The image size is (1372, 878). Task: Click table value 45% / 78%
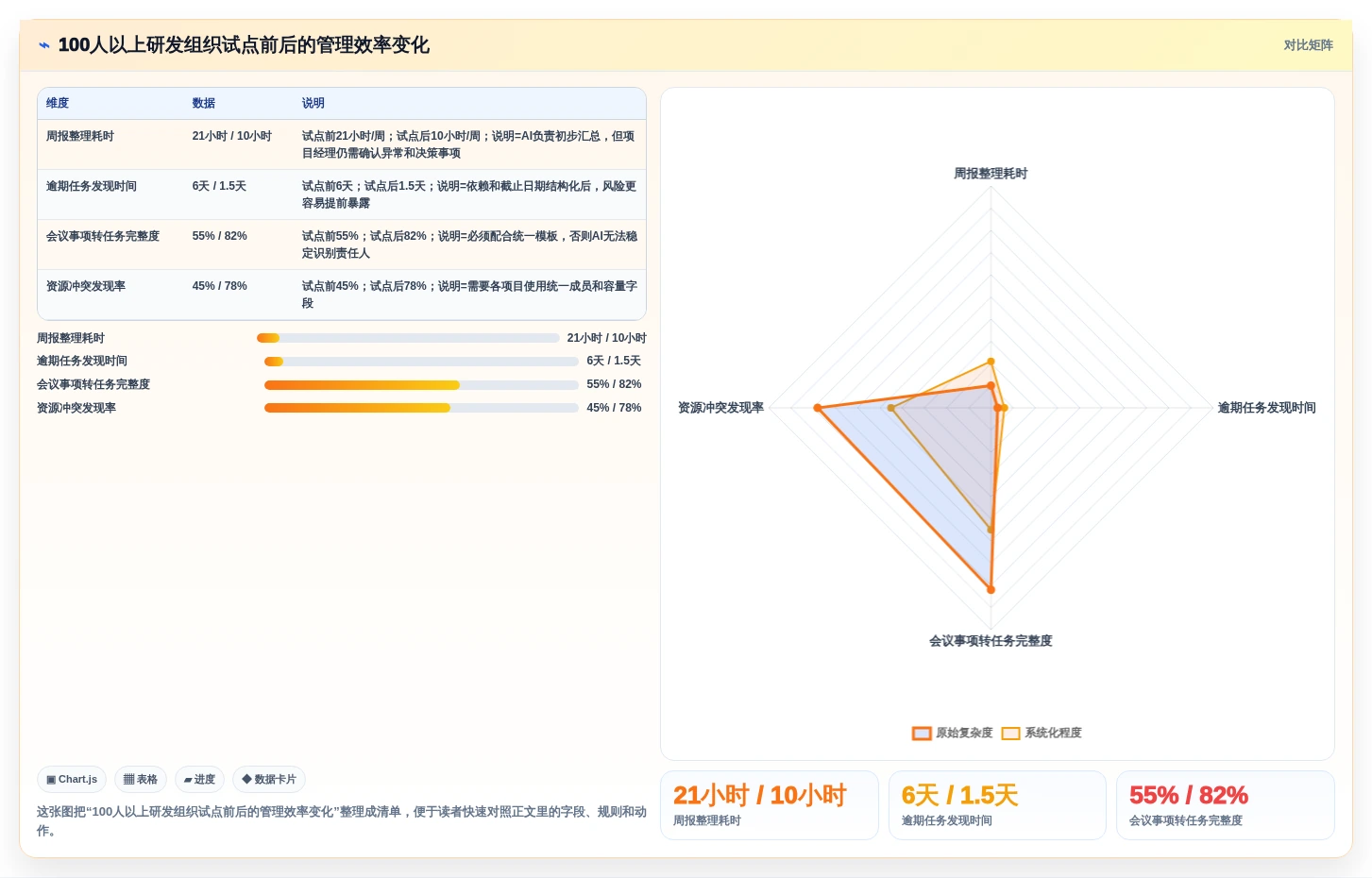220,287
